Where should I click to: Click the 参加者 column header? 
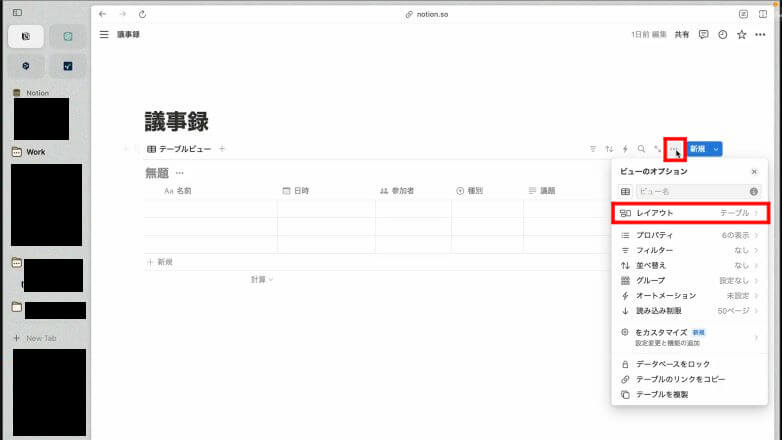click(397, 191)
